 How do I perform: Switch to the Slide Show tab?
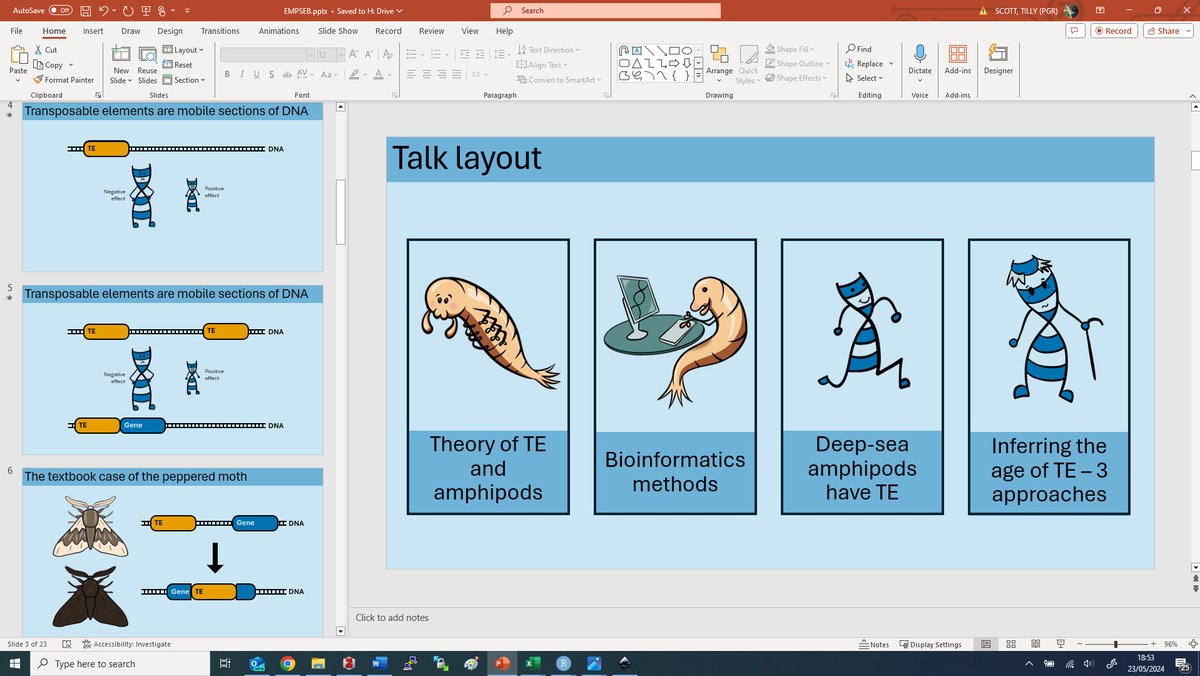(x=338, y=31)
